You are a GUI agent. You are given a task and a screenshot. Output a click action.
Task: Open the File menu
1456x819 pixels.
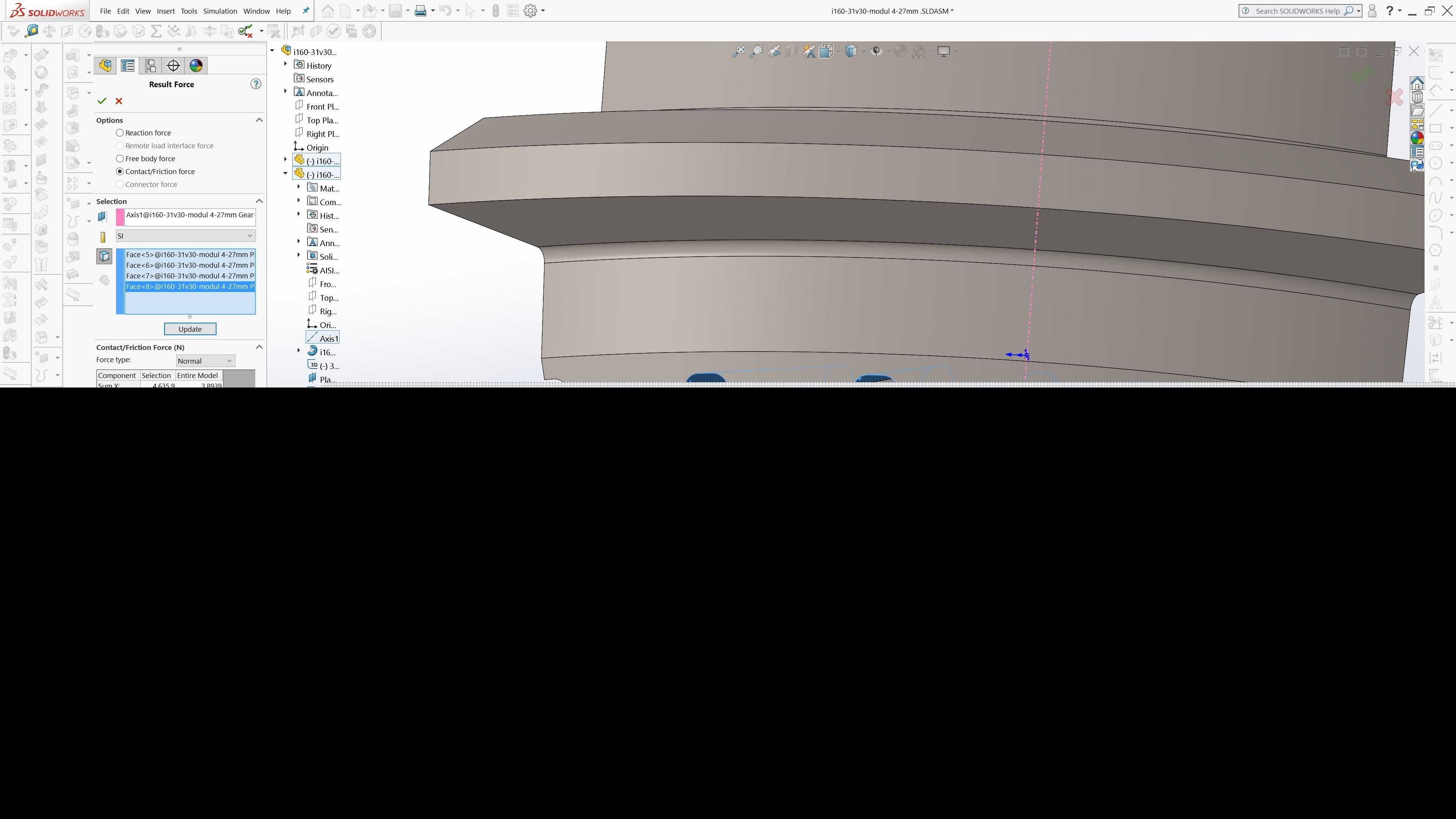tap(105, 11)
